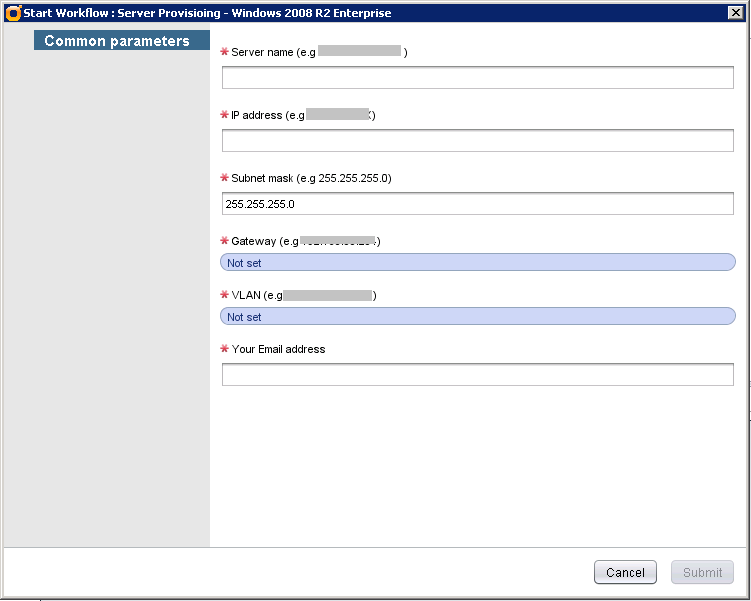Focus the IP address text box
This screenshot has width=751, height=601.
pyautogui.click(x=477, y=141)
